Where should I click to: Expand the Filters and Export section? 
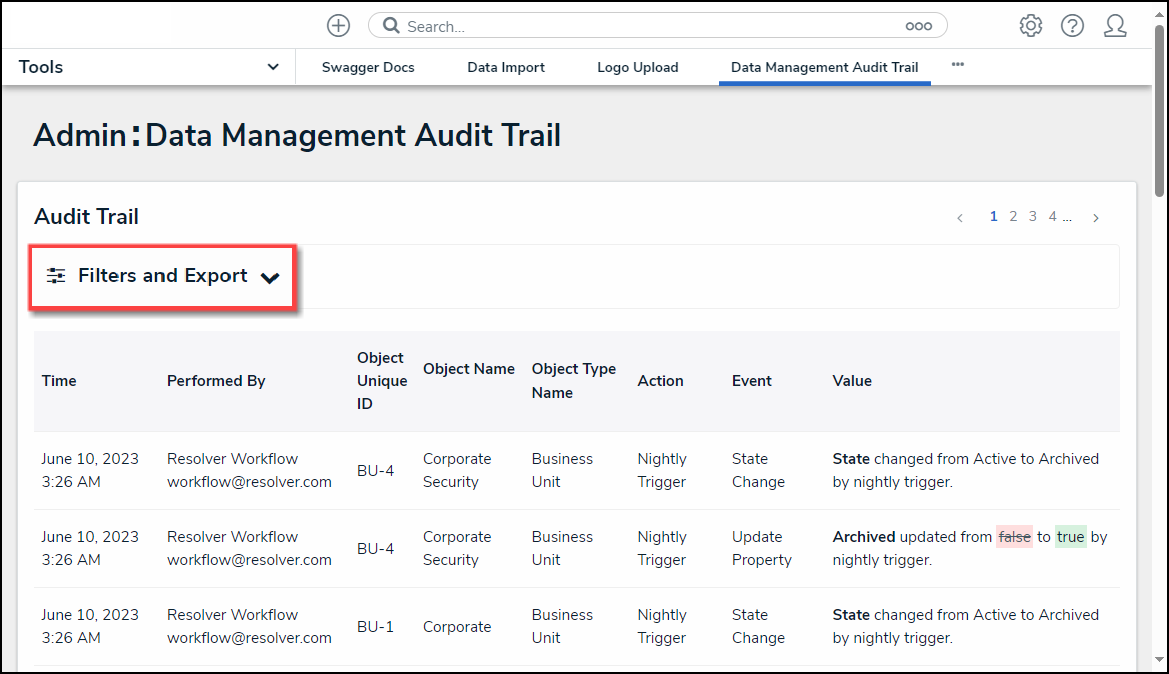pos(163,276)
